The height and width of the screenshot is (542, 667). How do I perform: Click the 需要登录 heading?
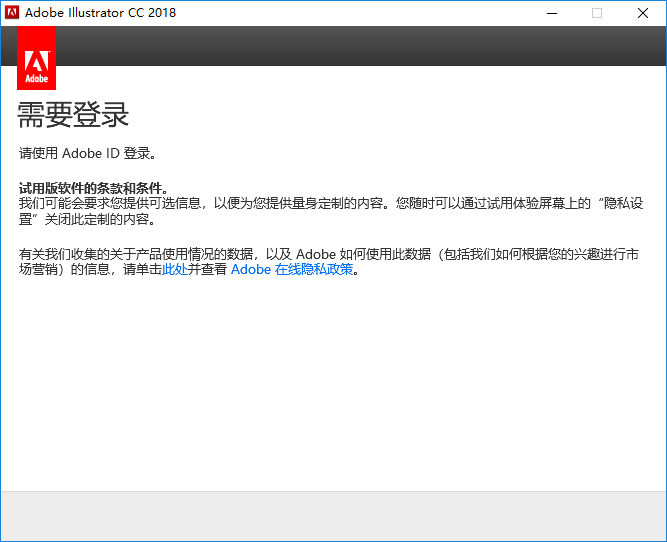tap(73, 115)
